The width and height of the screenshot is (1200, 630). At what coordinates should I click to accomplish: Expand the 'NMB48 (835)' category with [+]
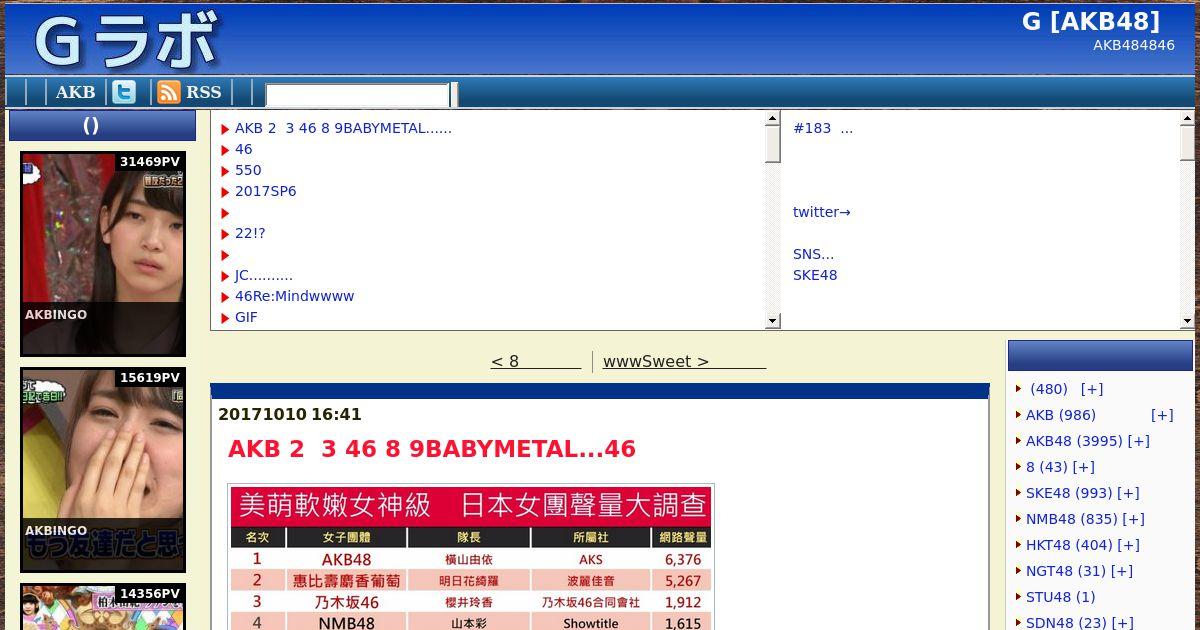1133,519
